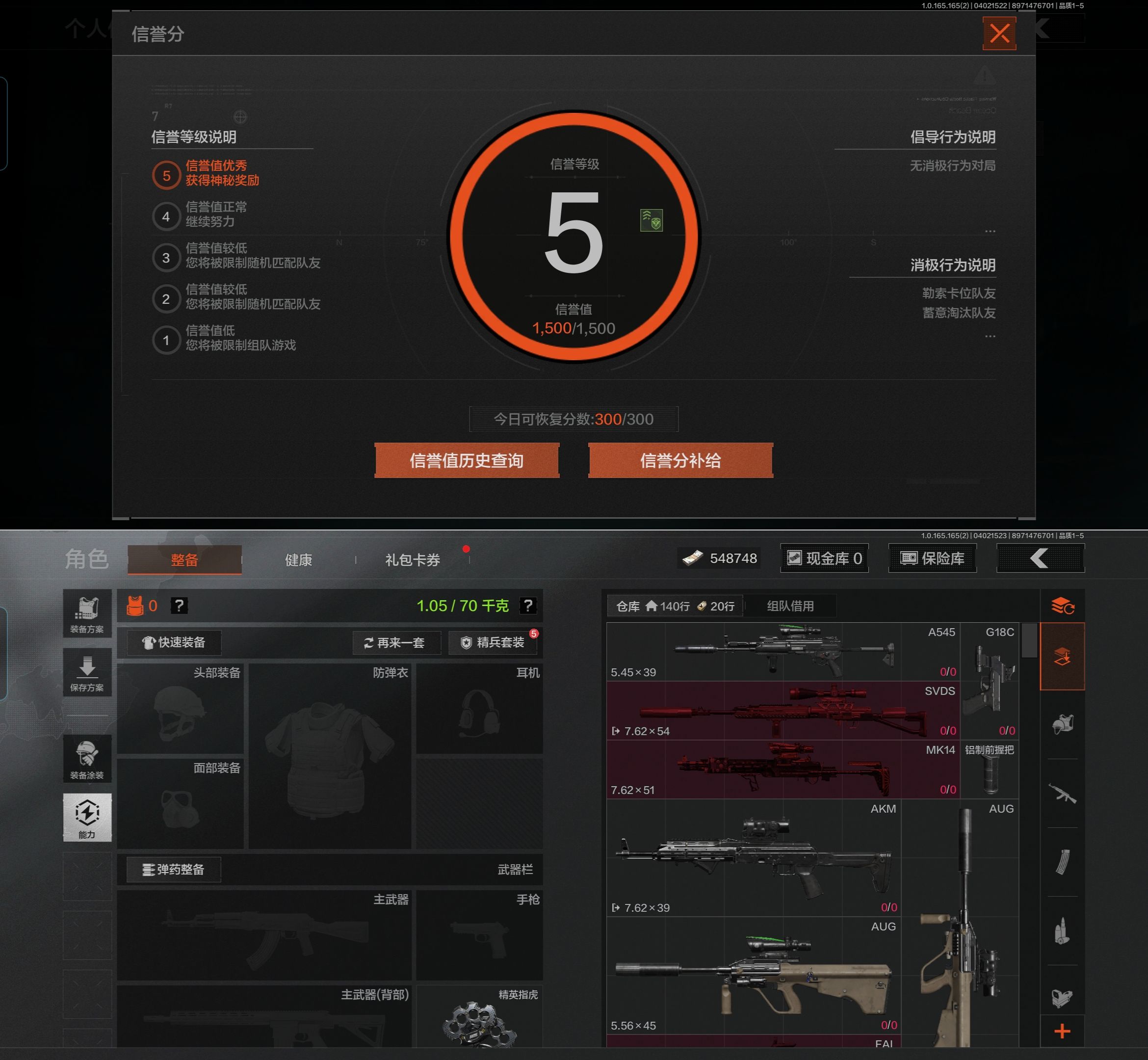Open the 能力 ability icon
1148x1060 pixels.
(x=87, y=818)
